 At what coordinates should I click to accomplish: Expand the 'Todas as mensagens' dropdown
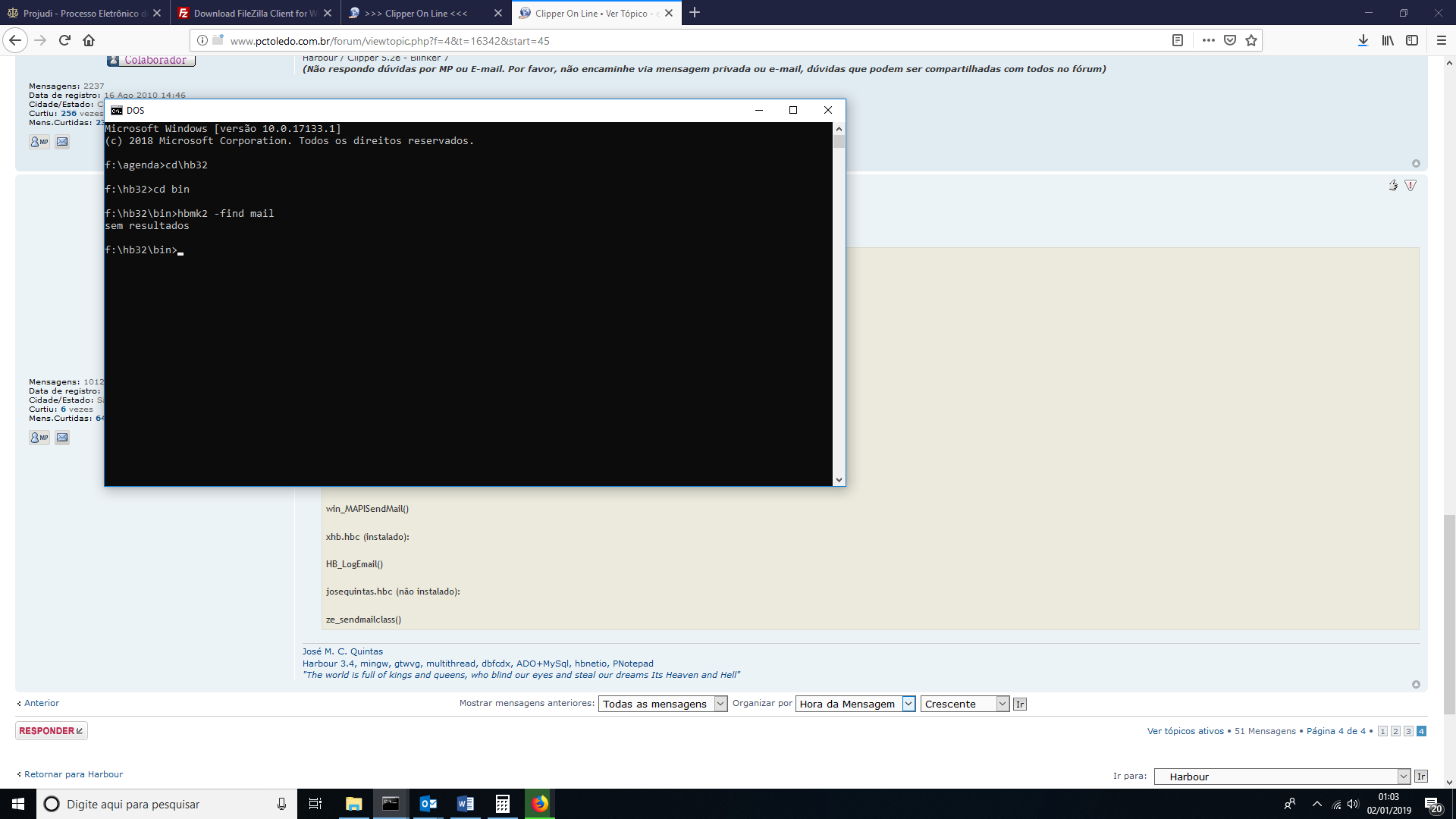click(x=663, y=704)
